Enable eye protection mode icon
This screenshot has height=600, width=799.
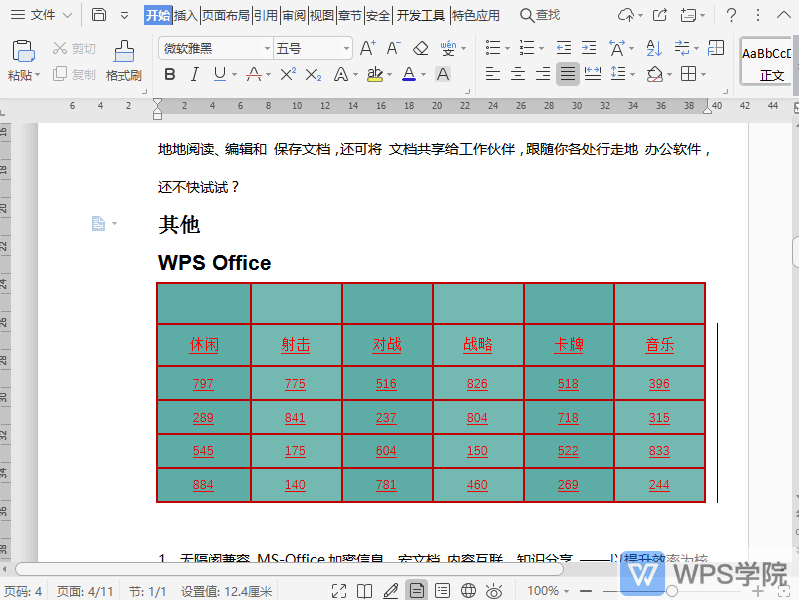tap(494, 591)
